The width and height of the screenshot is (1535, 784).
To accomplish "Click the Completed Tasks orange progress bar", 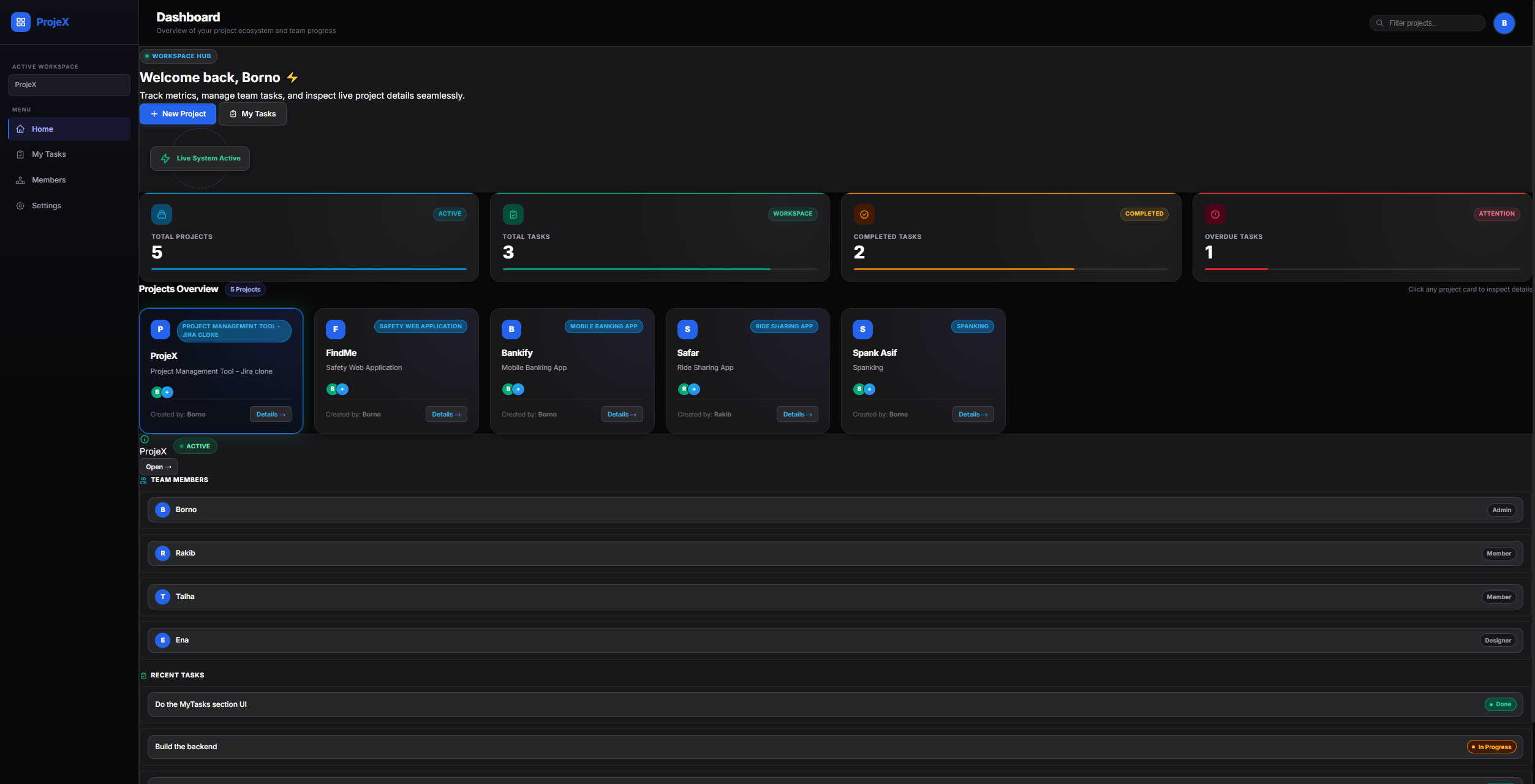I will (964, 269).
